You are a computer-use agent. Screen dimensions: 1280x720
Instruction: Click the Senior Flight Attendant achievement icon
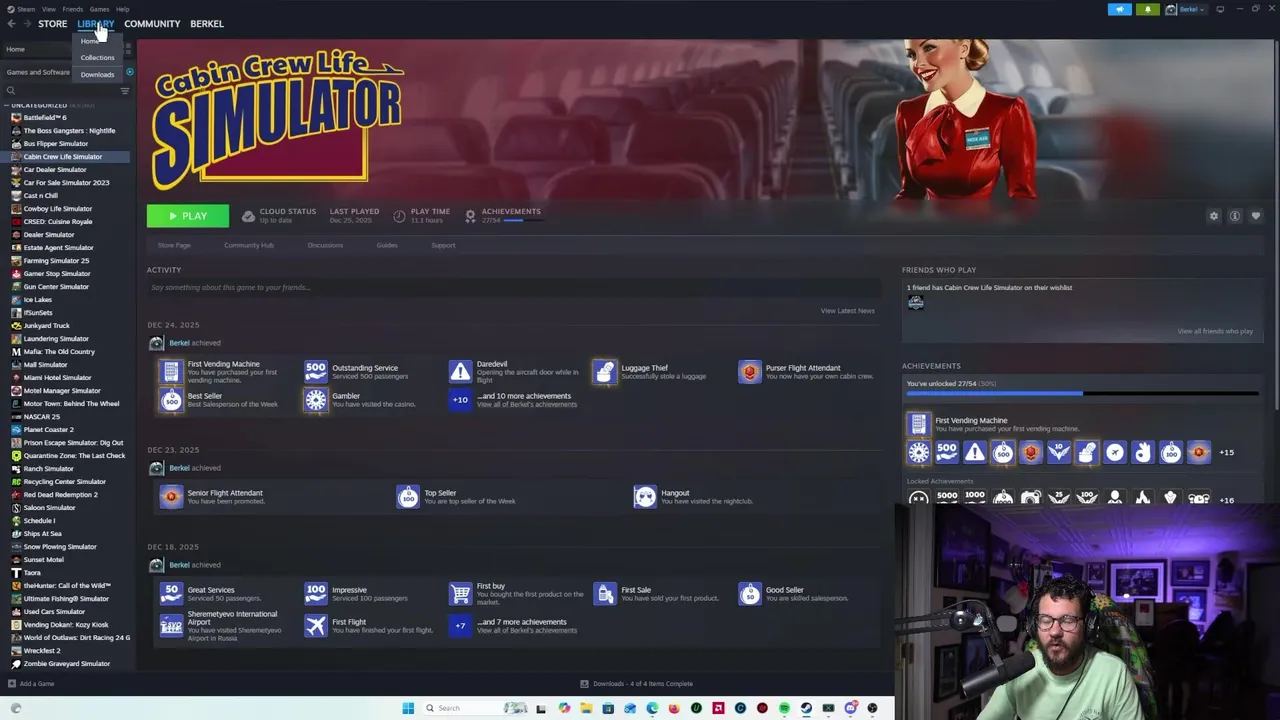(x=172, y=497)
